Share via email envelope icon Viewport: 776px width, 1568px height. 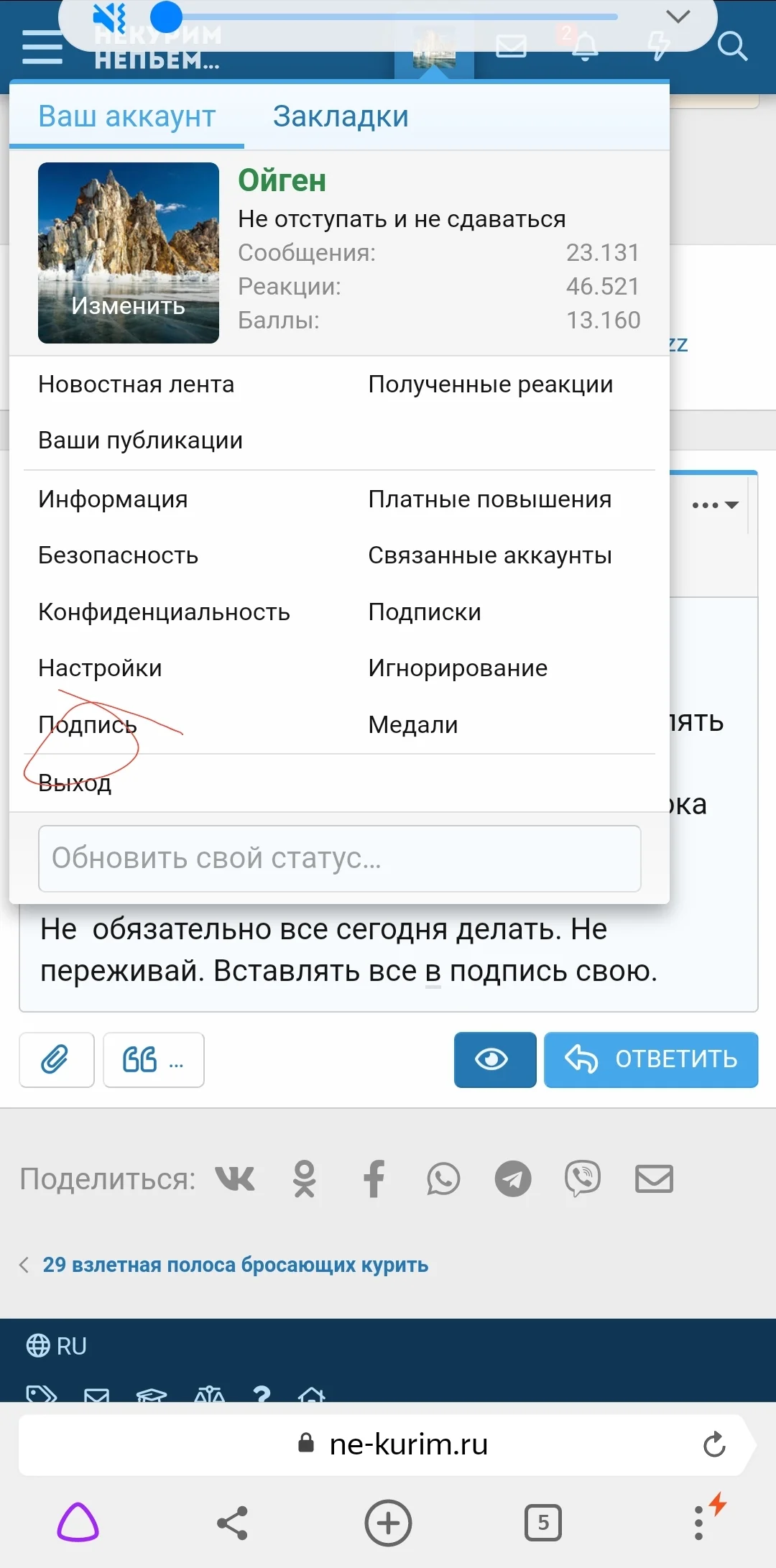click(x=654, y=1179)
